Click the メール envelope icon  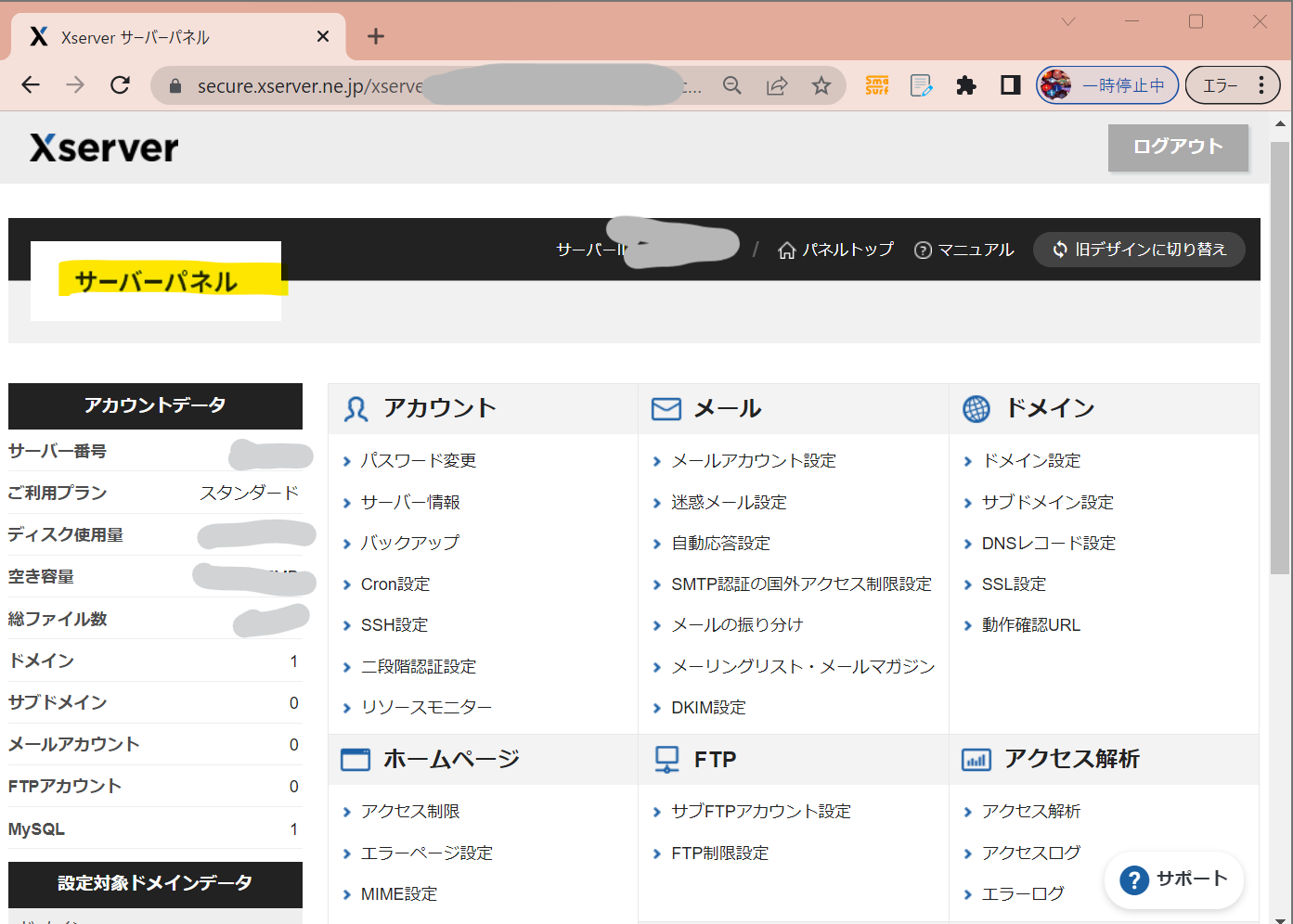point(666,409)
